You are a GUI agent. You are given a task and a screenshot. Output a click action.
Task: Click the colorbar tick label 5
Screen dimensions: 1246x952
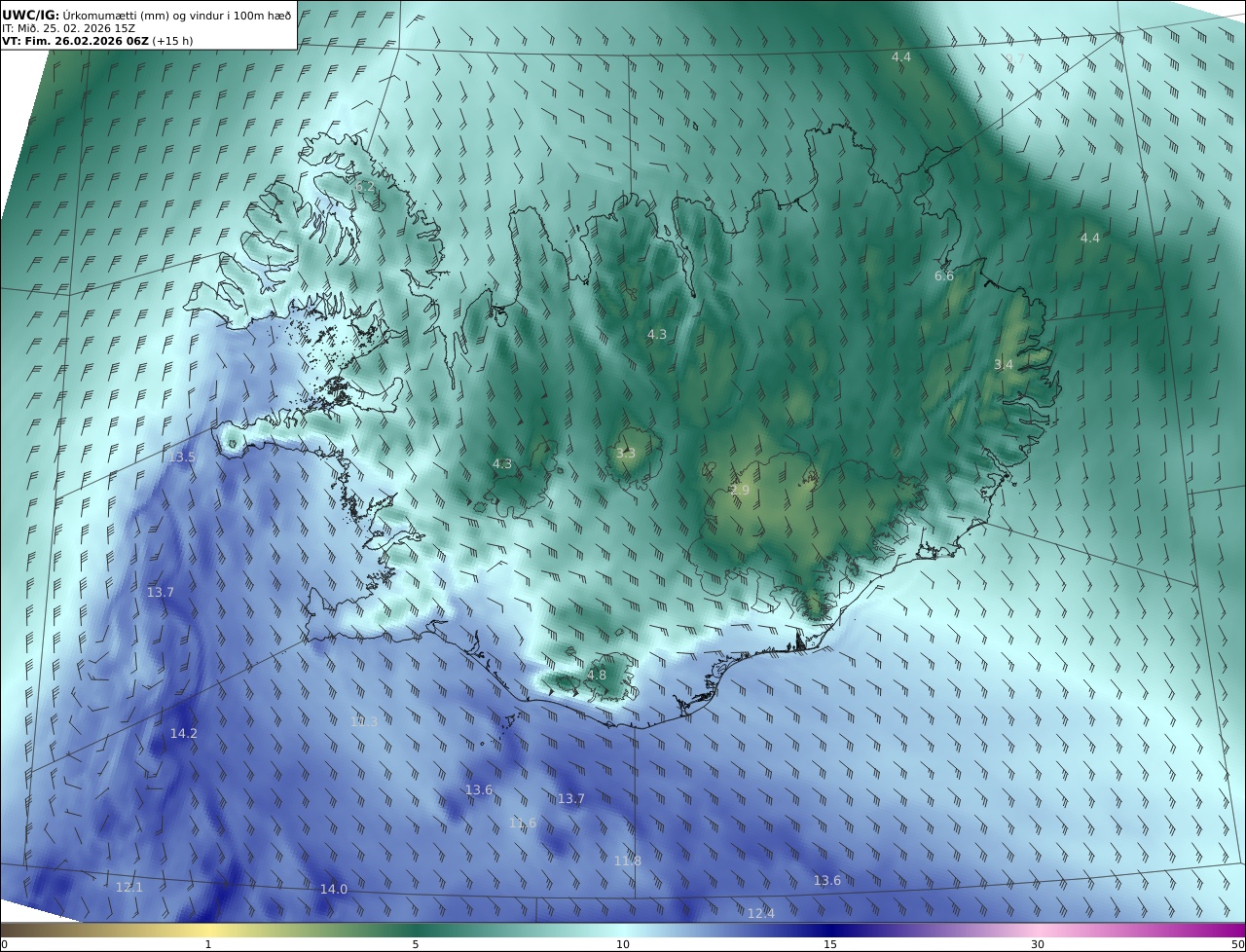[416, 944]
